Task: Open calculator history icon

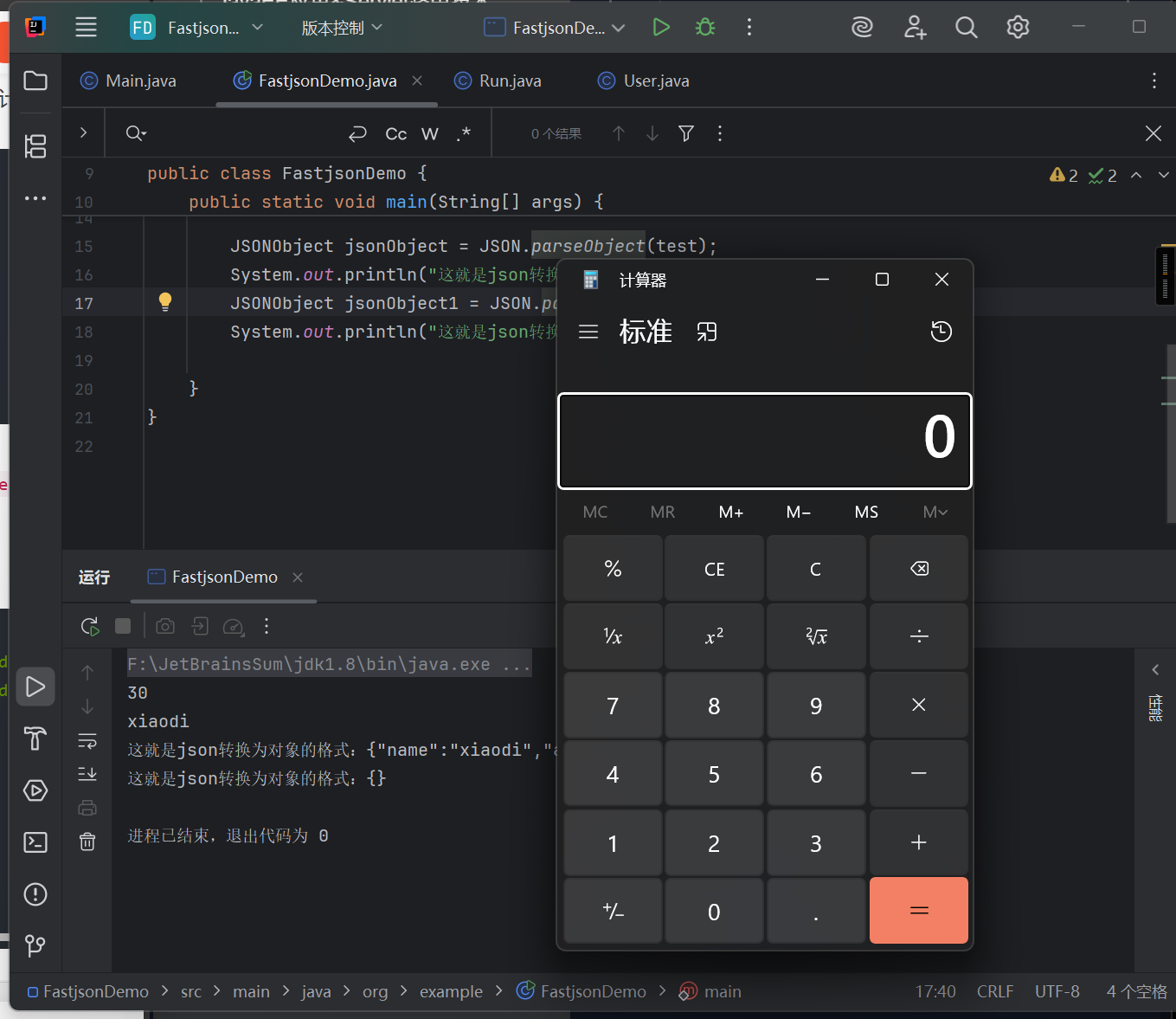Action: click(x=941, y=332)
